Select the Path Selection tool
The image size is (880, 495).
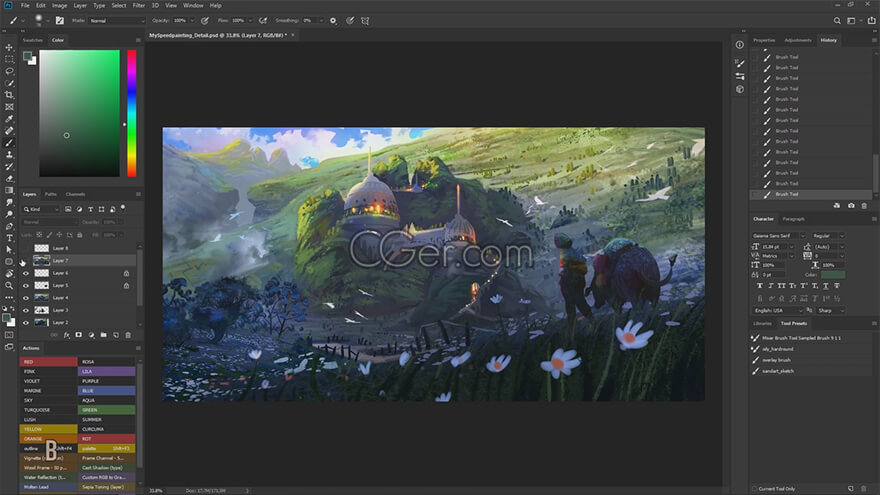[x=9, y=250]
